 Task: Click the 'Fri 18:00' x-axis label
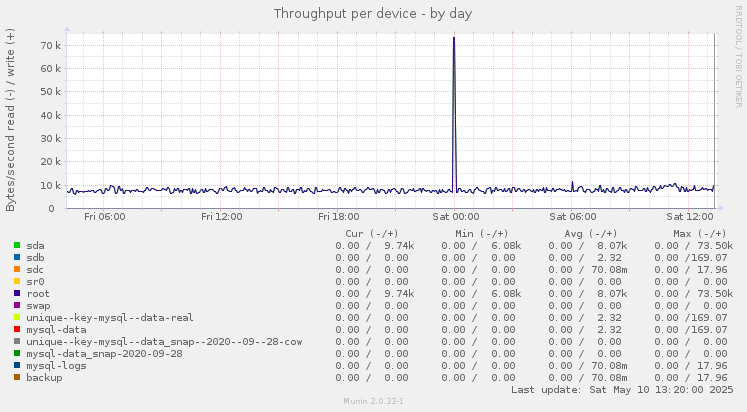tap(339, 217)
